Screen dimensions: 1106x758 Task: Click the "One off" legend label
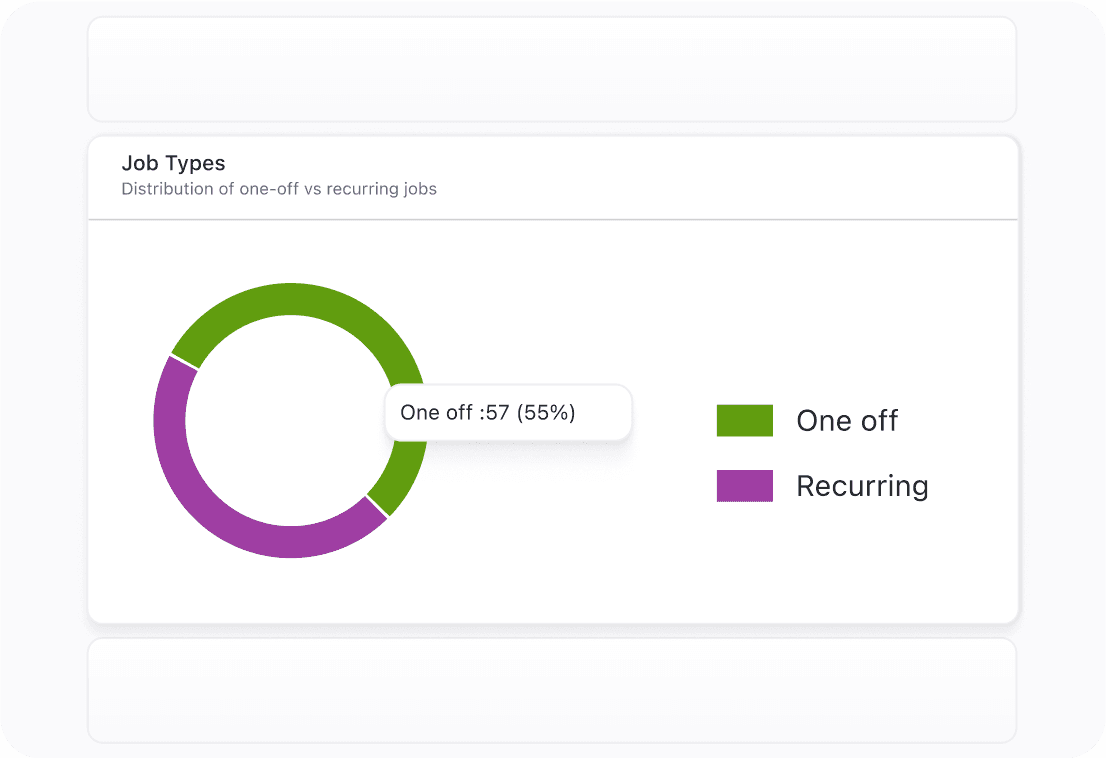tap(847, 421)
